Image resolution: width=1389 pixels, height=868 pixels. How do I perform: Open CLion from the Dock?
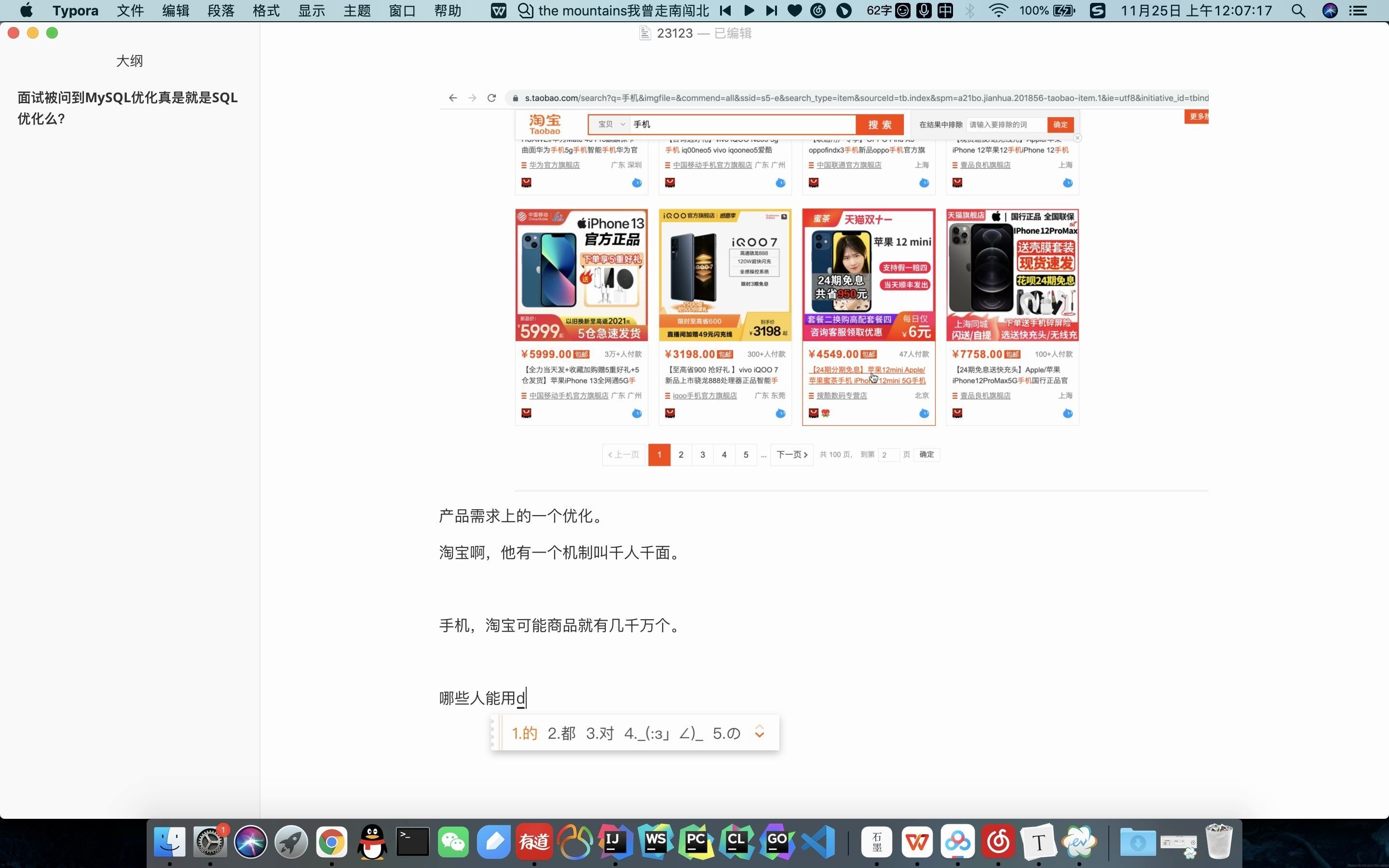pos(736,842)
